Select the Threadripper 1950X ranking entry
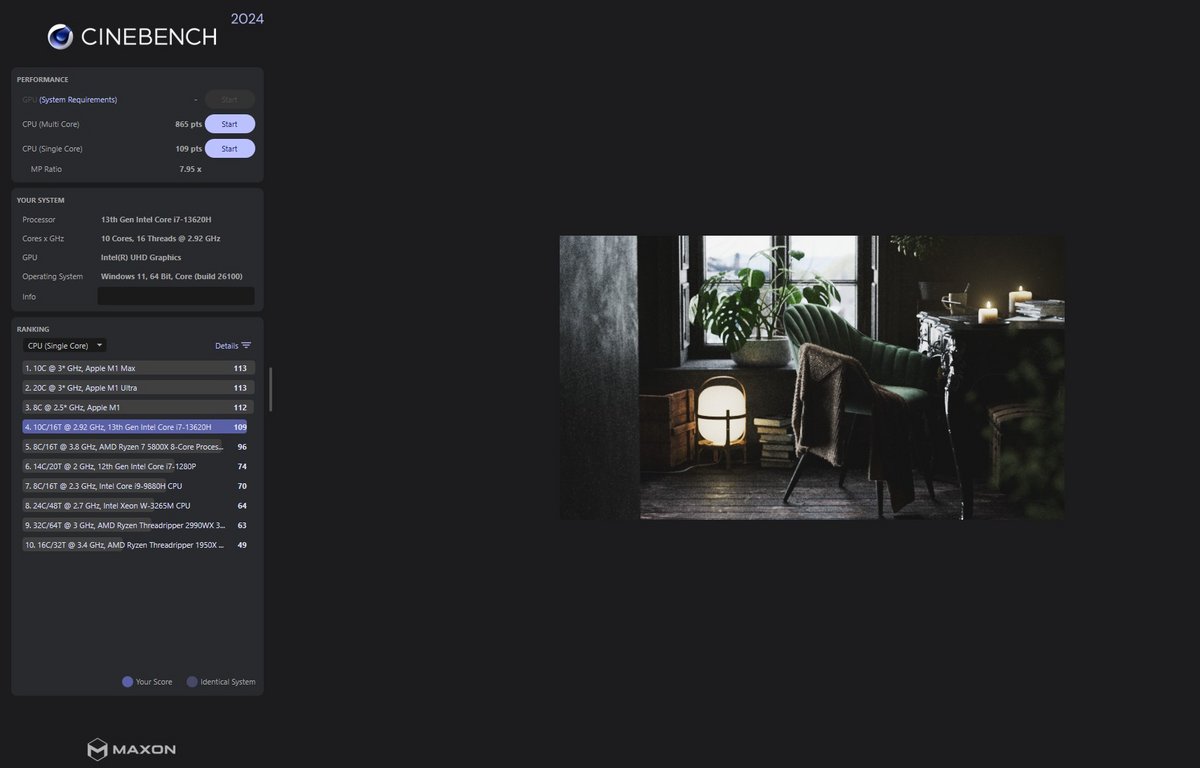Image resolution: width=1200 pixels, height=768 pixels. coord(136,545)
